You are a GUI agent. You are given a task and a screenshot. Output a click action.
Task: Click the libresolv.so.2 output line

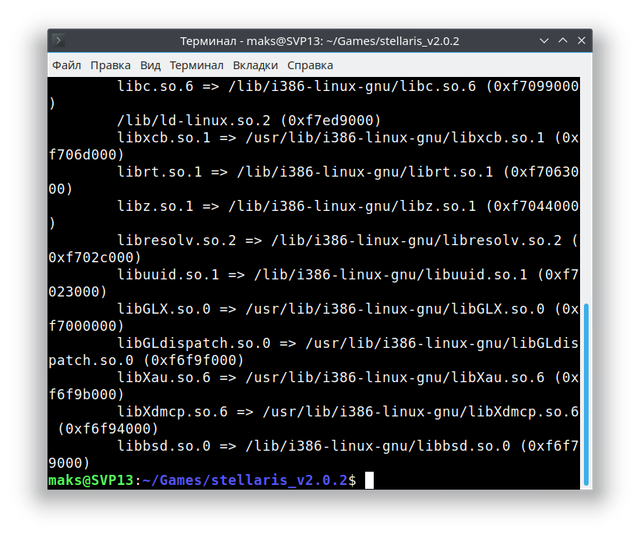(348, 240)
